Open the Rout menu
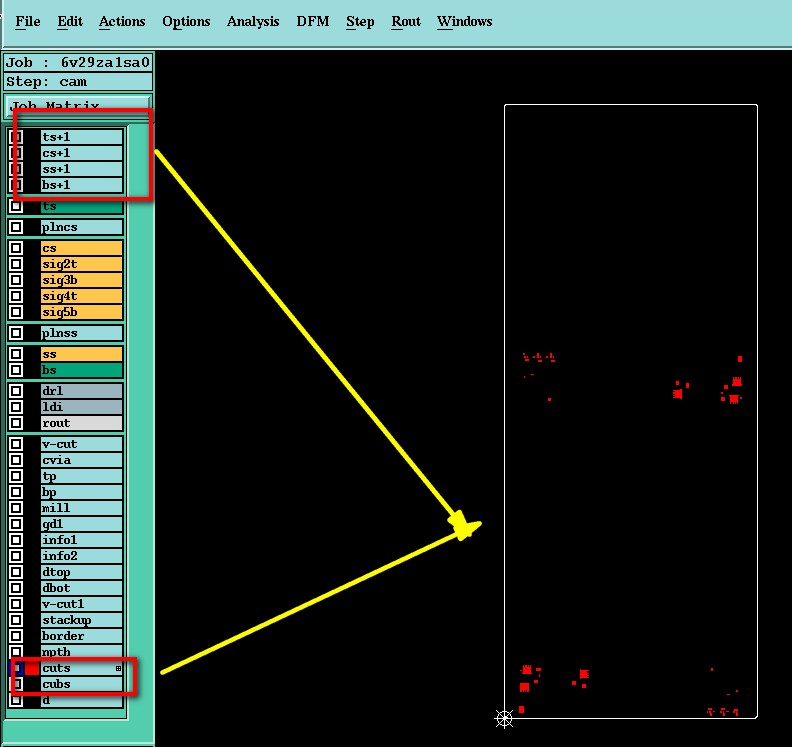Screen dimensions: 792x747 (406, 22)
